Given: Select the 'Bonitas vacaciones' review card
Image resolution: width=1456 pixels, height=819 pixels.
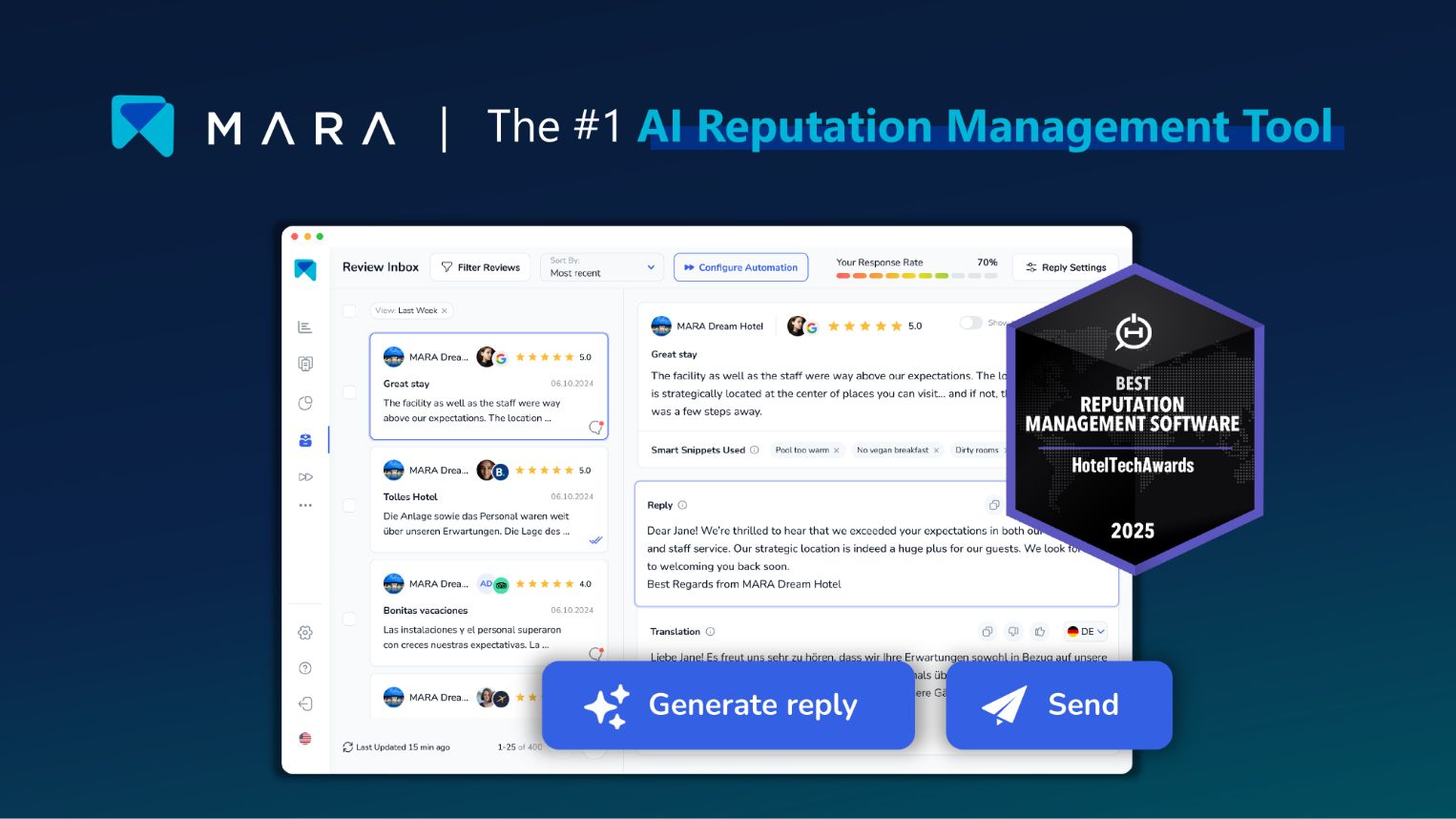Looking at the screenshot, I should point(489,613).
